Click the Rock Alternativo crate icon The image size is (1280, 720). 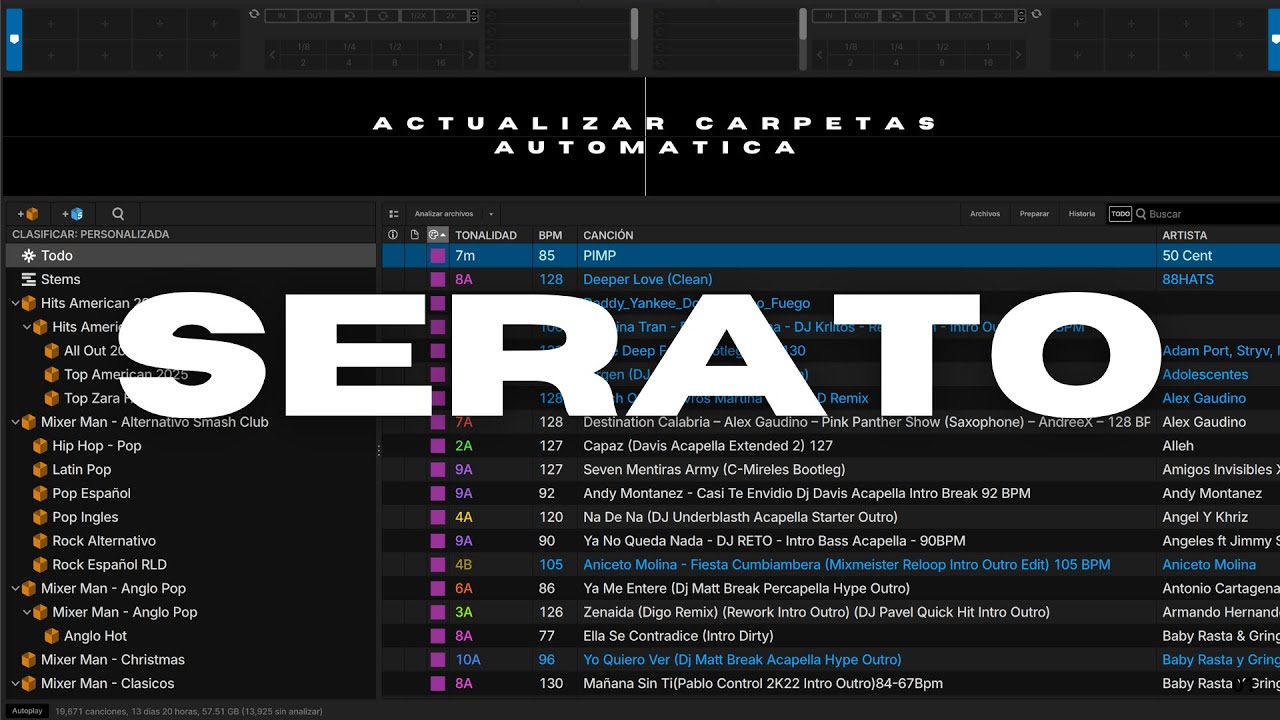40,541
